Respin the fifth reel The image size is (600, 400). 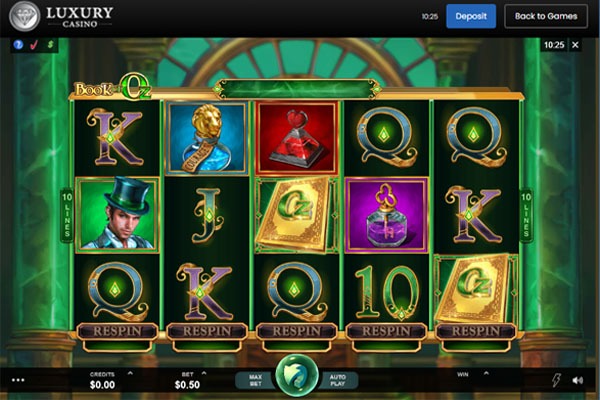click(x=476, y=331)
